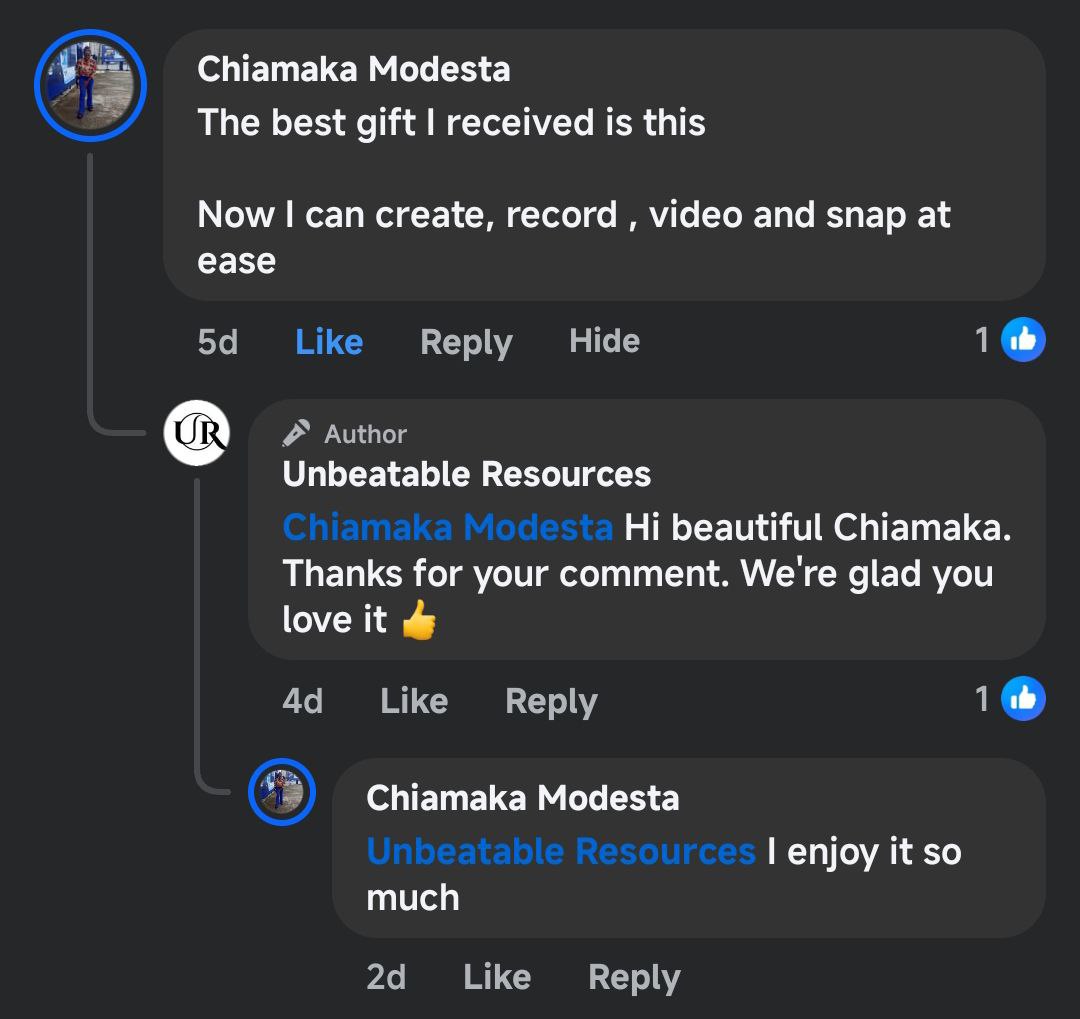Unlike the top comment via blue Like
Image resolution: width=1080 pixels, height=1019 pixels.
click(329, 342)
